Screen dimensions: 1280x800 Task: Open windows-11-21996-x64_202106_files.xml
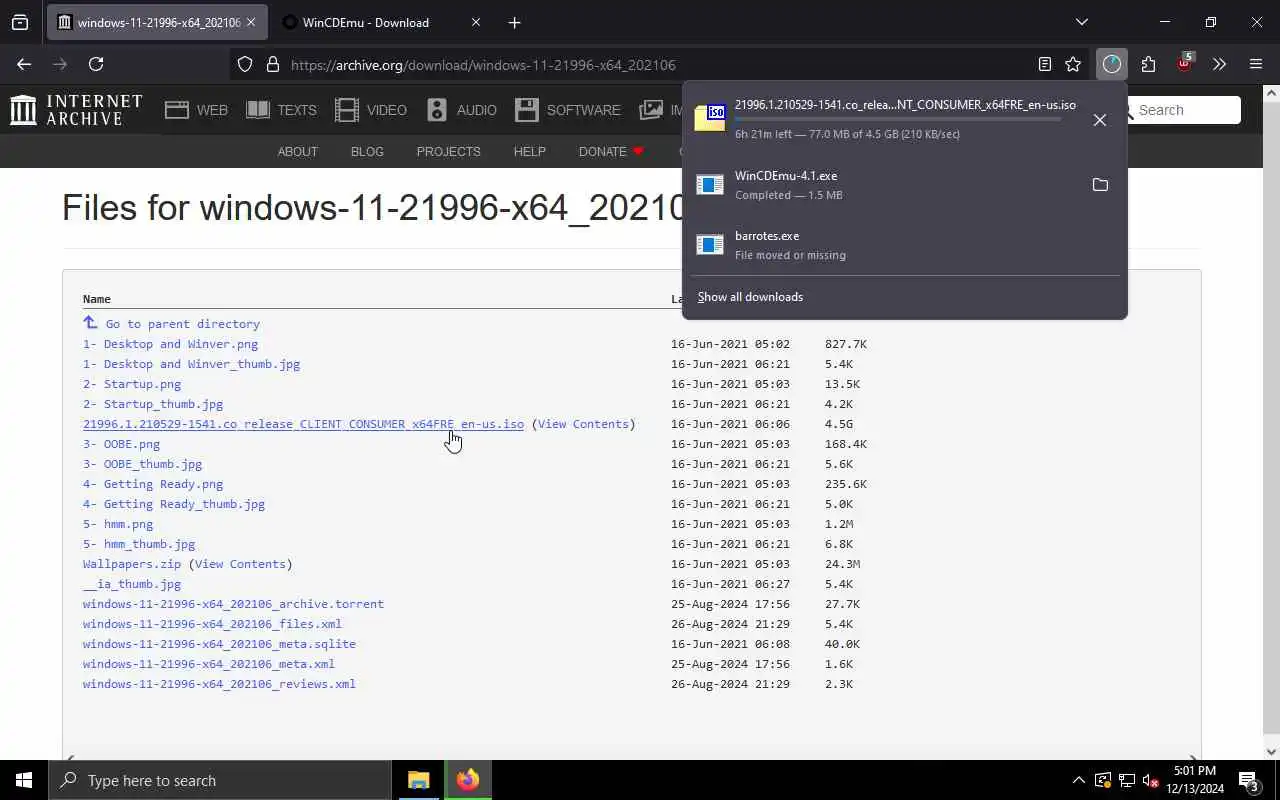point(212,624)
